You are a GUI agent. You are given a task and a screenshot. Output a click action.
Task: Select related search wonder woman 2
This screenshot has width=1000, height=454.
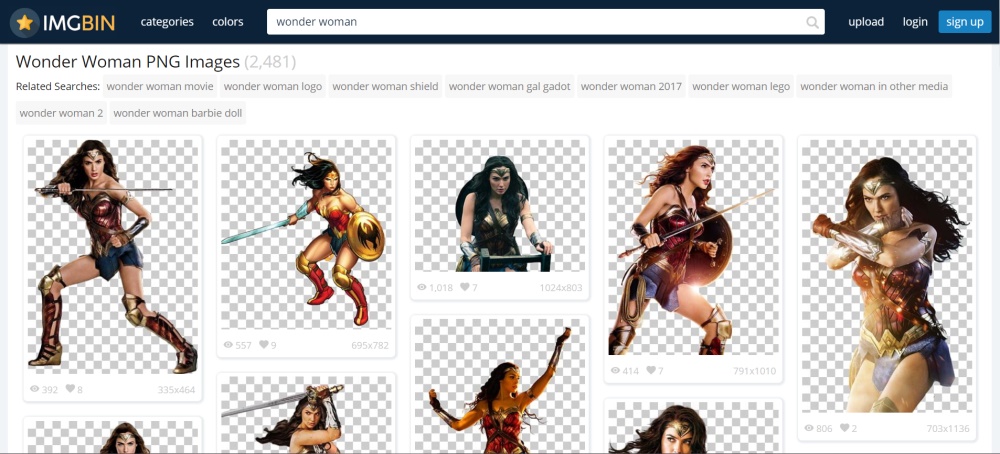click(x=61, y=113)
